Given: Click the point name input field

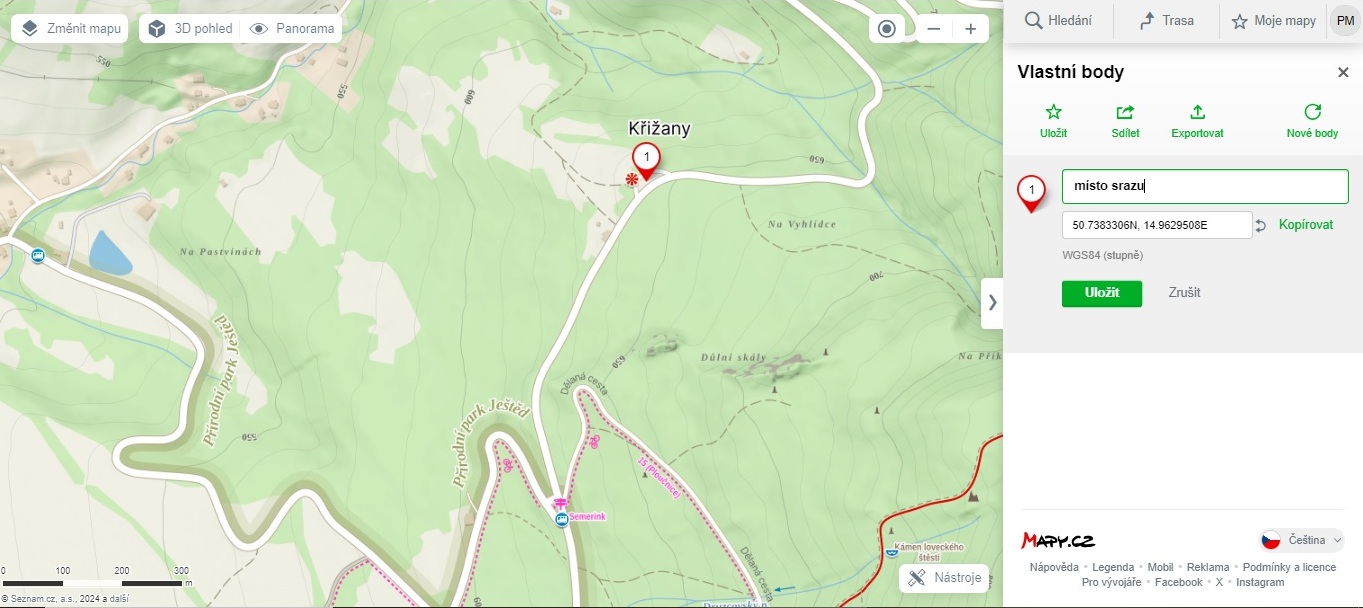Looking at the screenshot, I should point(1205,186).
